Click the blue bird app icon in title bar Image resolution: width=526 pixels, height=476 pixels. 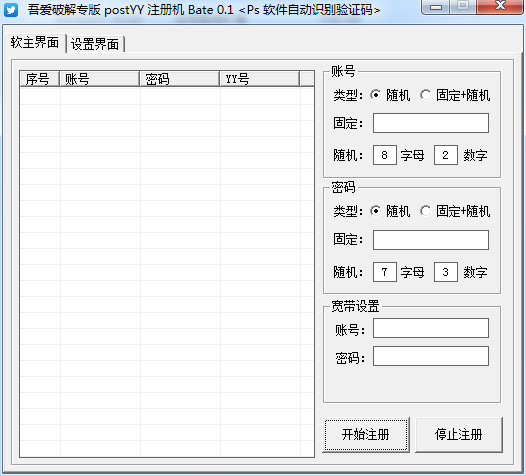(11, 10)
